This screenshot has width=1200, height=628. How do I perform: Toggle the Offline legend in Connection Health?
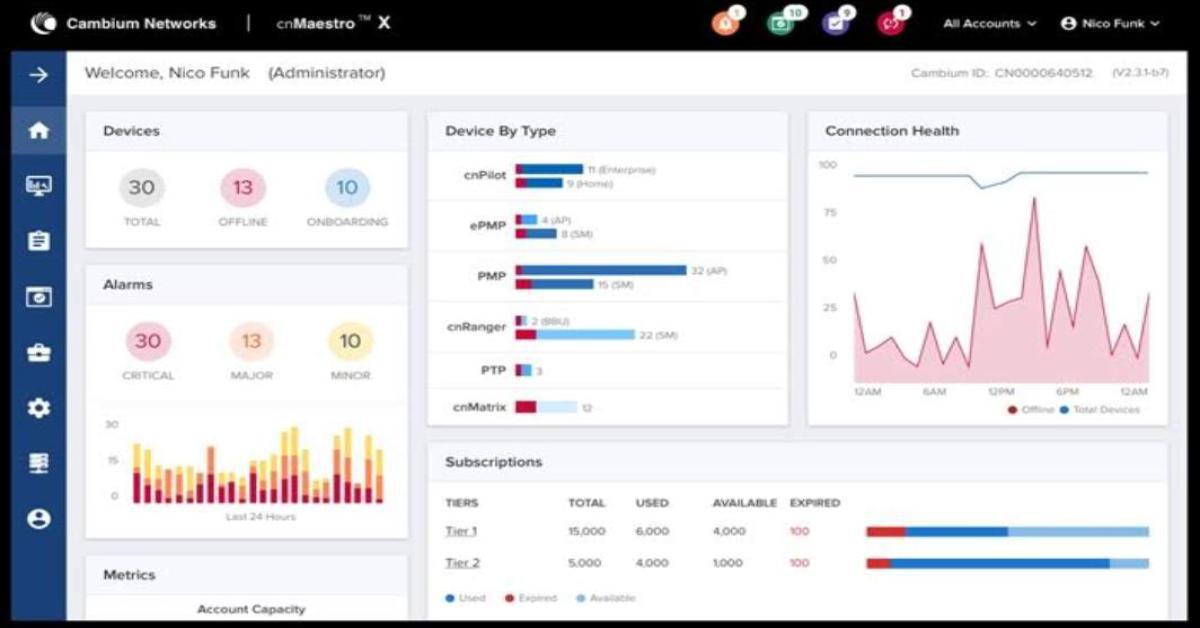pyautogui.click(x=1030, y=410)
